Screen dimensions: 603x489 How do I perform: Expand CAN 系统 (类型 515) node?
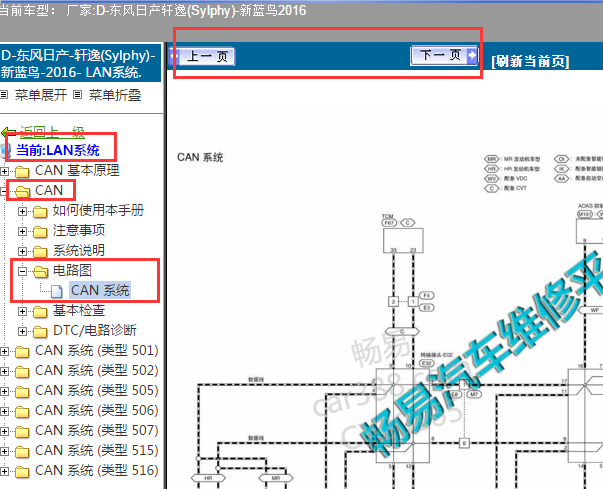(x=4, y=451)
